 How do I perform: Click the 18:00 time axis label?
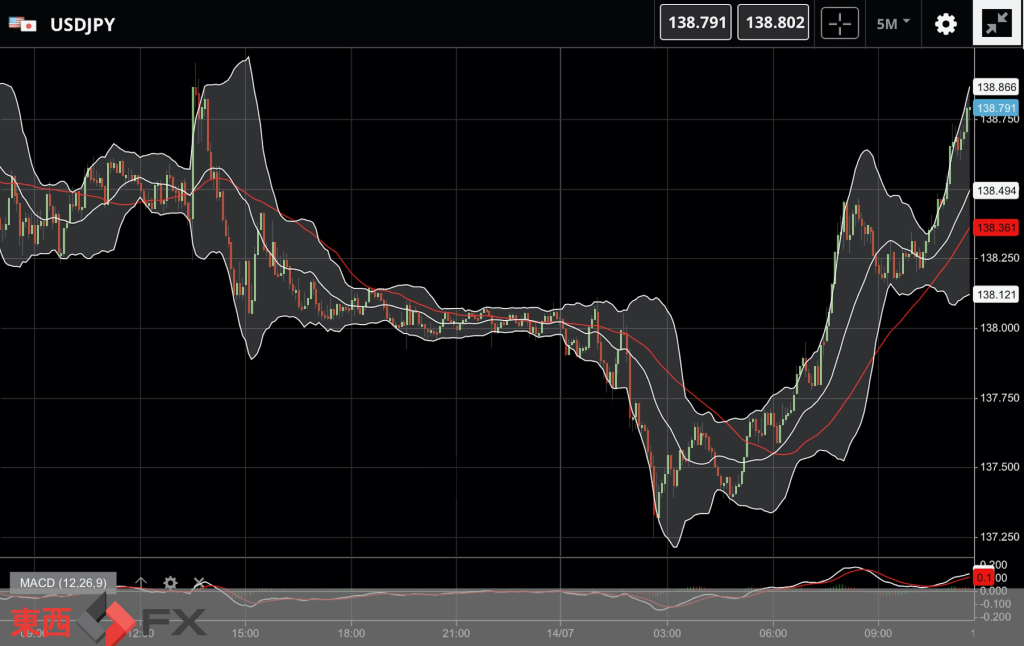(351, 633)
